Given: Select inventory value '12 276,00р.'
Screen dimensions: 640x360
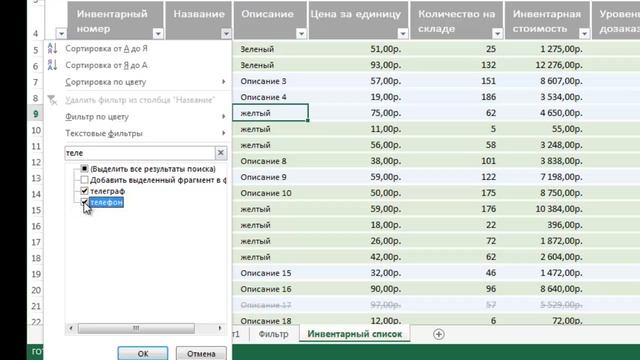Looking at the screenshot, I should [547, 65].
